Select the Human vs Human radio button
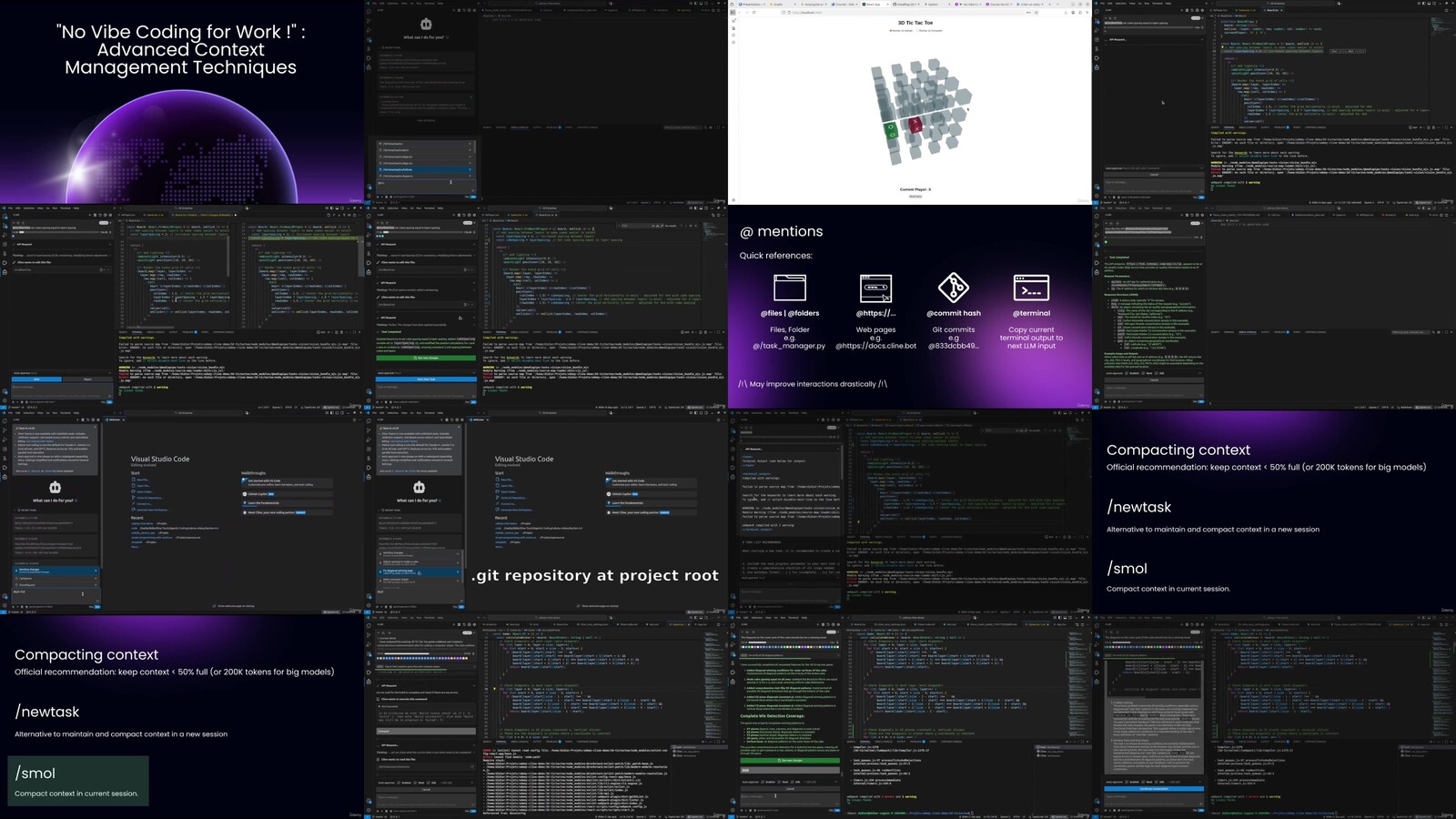 pos(891,31)
